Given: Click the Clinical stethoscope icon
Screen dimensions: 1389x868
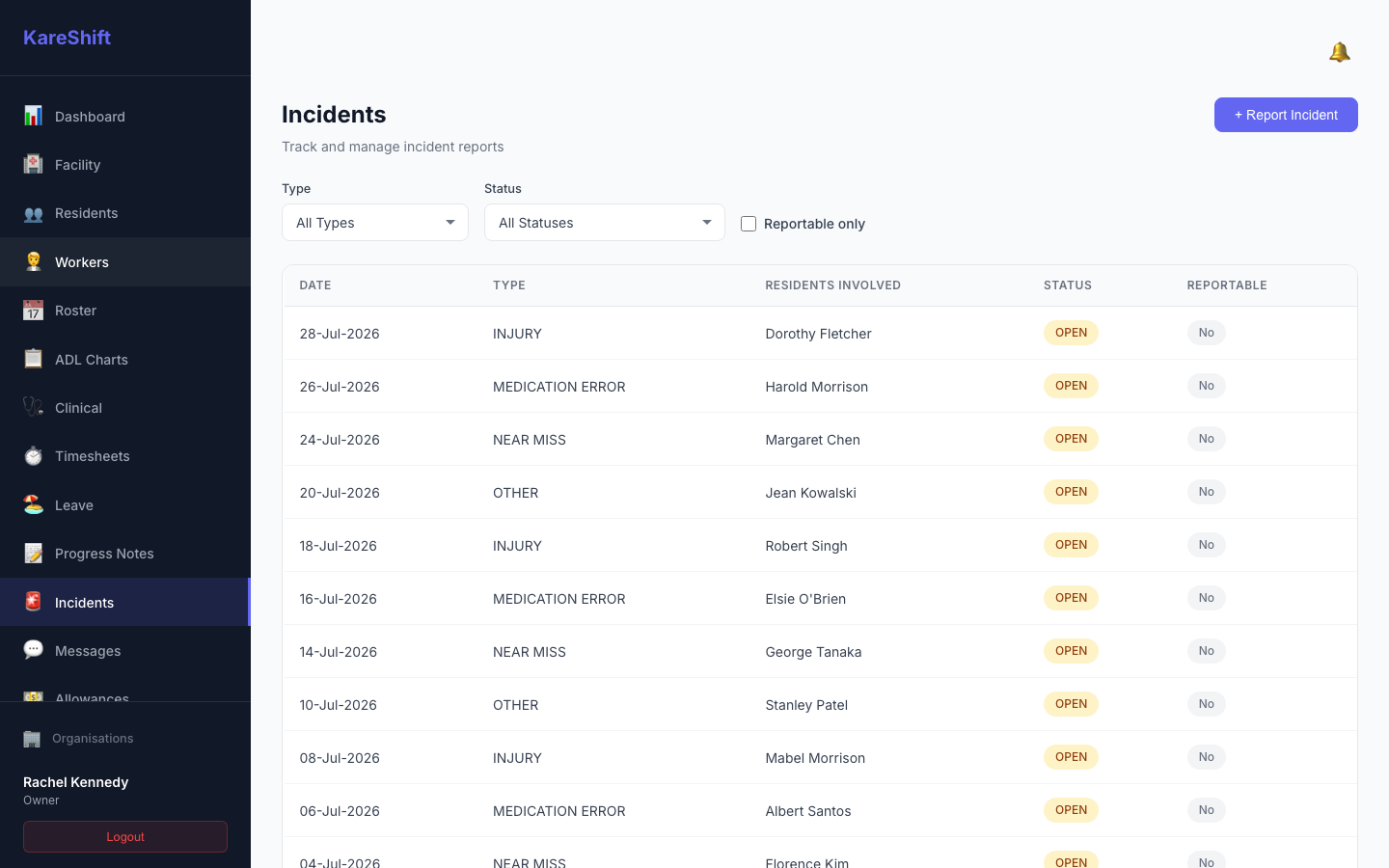Looking at the screenshot, I should coord(33,407).
